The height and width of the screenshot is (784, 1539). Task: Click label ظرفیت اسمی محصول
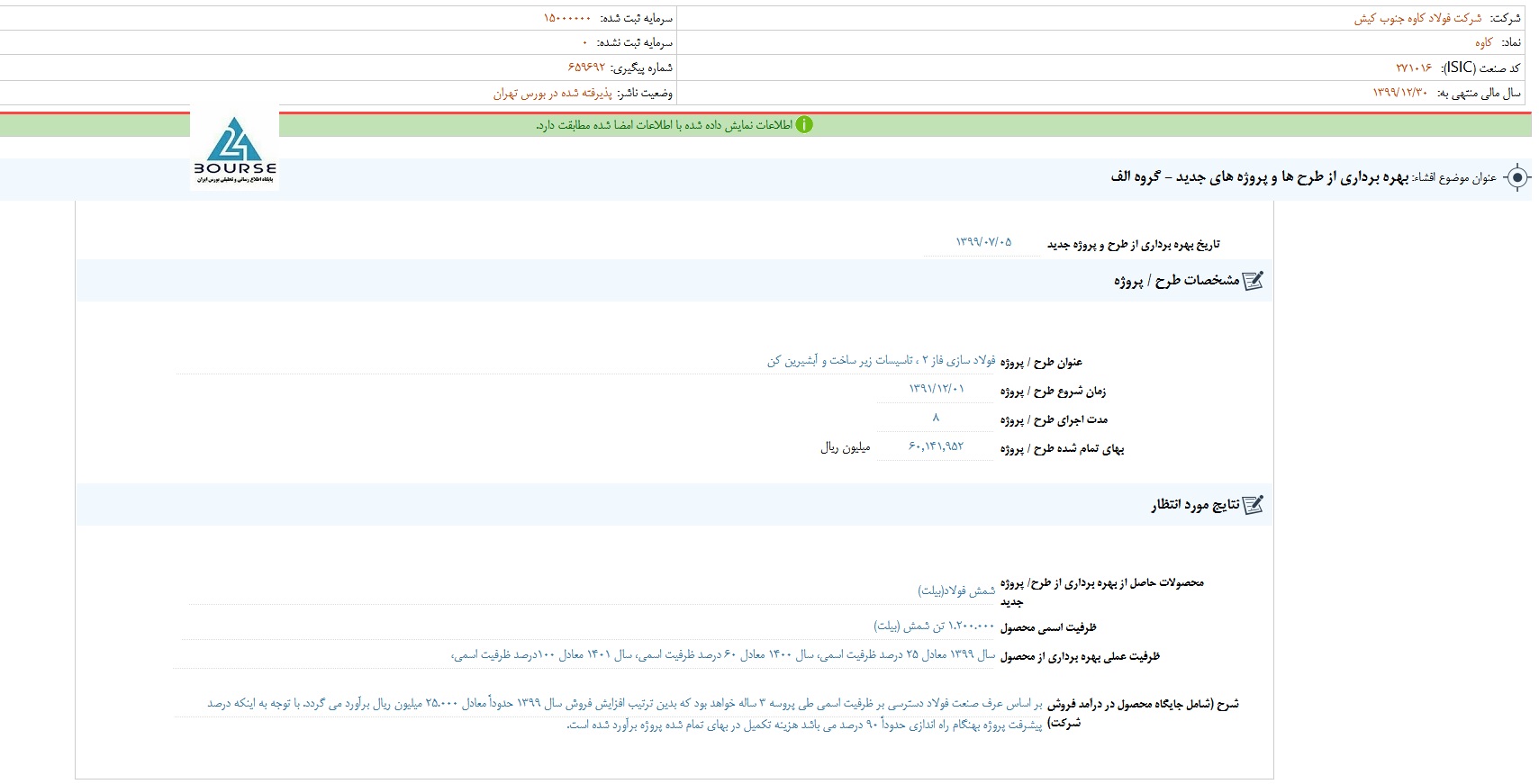[x=1048, y=627]
